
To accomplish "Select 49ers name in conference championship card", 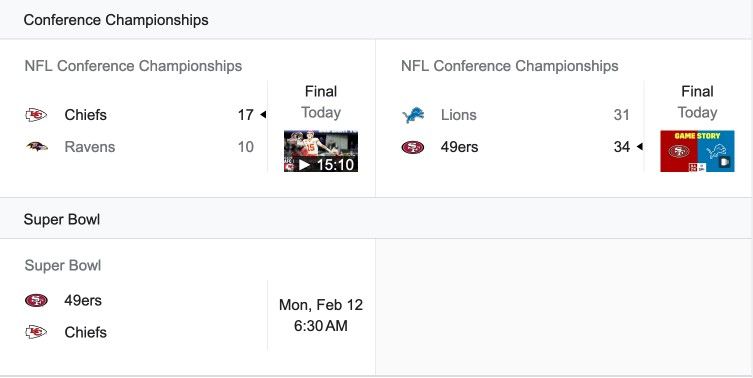I will (460, 146).
